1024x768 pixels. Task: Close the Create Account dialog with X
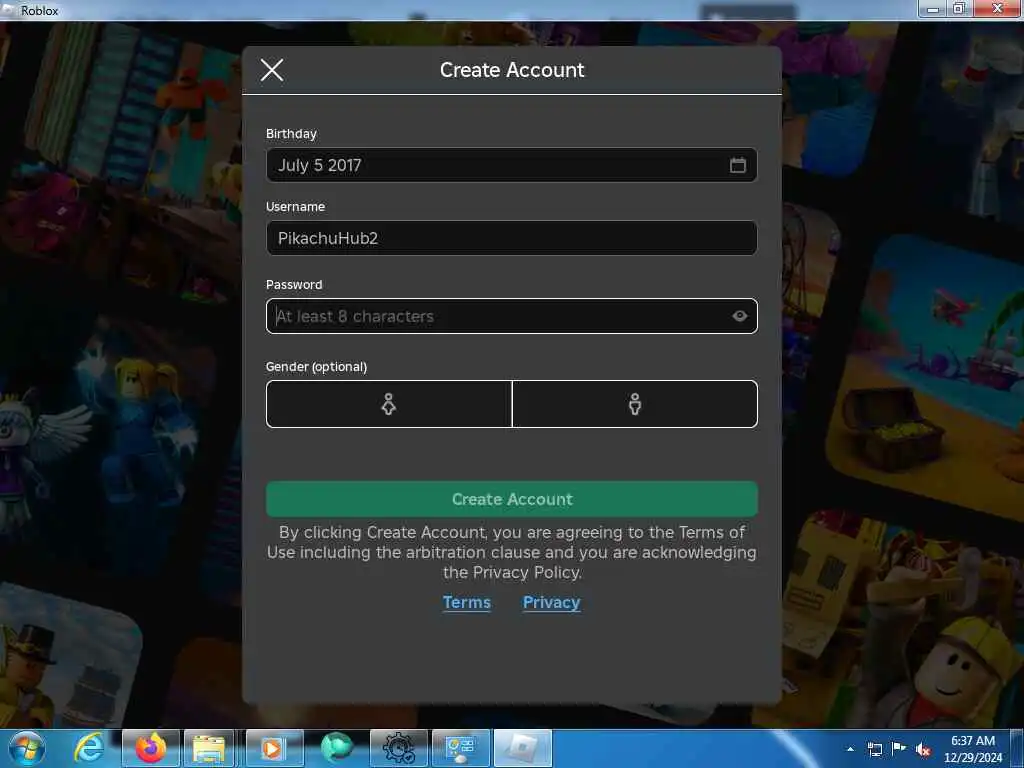(x=272, y=69)
